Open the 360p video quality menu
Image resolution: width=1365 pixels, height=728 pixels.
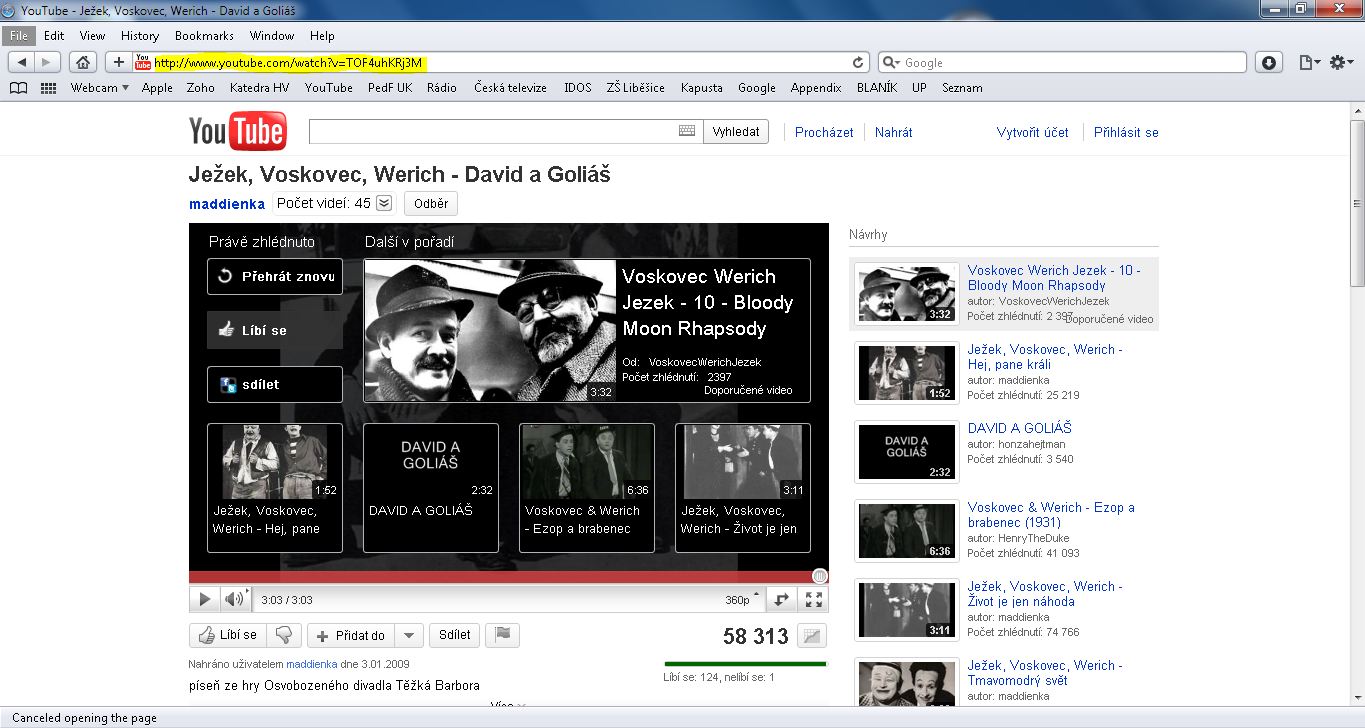[742, 600]
